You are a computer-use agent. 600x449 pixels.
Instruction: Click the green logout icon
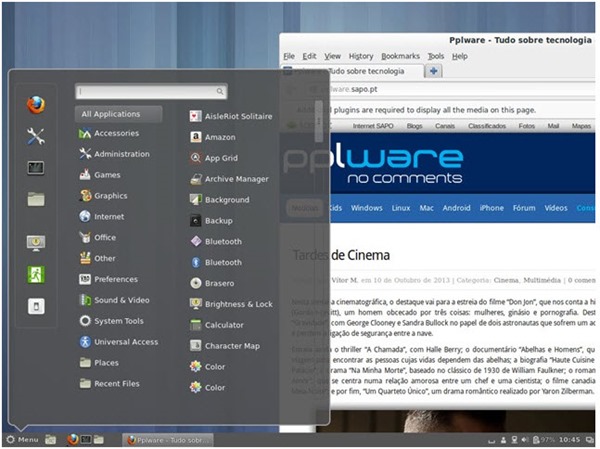[x=36, y=274]
